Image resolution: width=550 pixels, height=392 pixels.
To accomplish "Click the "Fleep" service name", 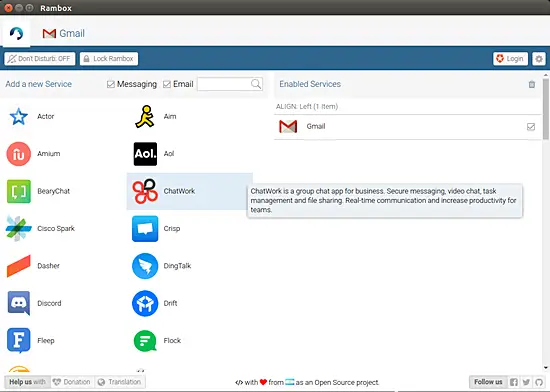I will (46, 340).
